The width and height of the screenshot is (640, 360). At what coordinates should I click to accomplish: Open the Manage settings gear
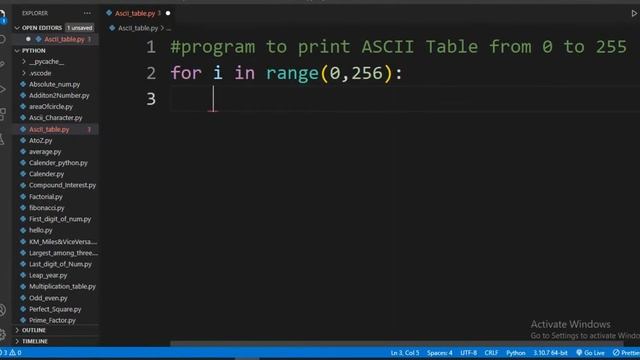pyautogui.click(x=3, y=335)
